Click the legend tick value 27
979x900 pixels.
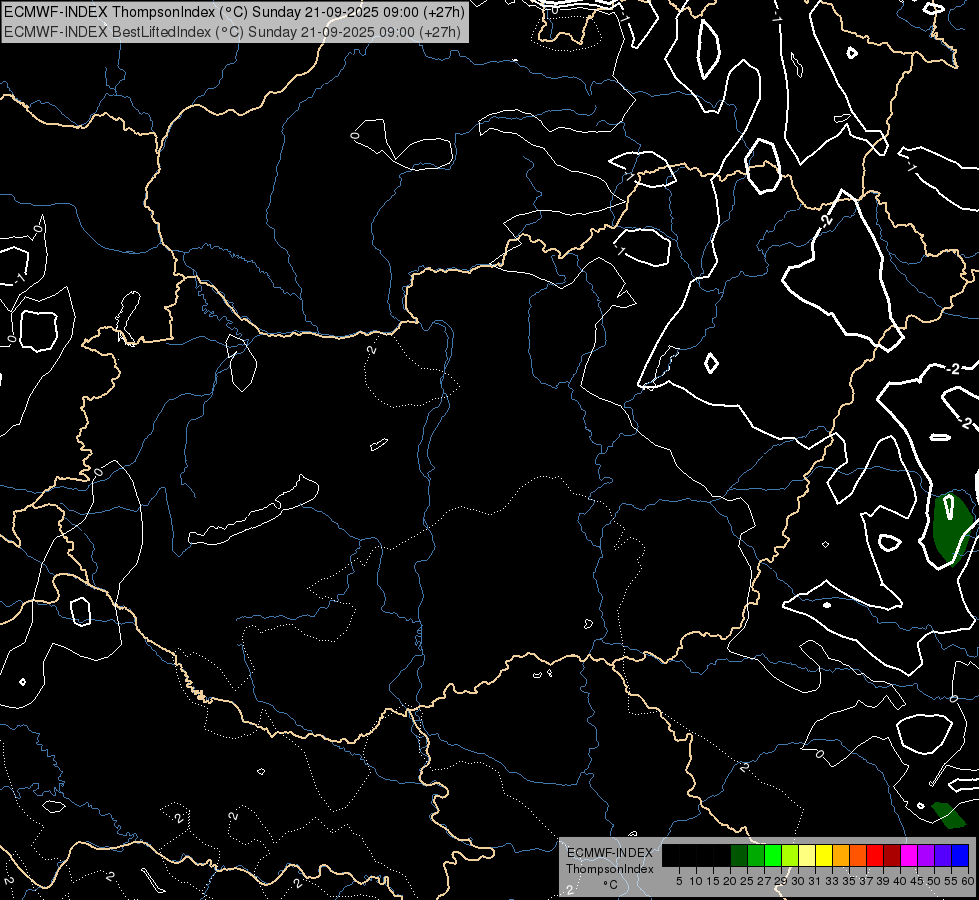point(764,881)
